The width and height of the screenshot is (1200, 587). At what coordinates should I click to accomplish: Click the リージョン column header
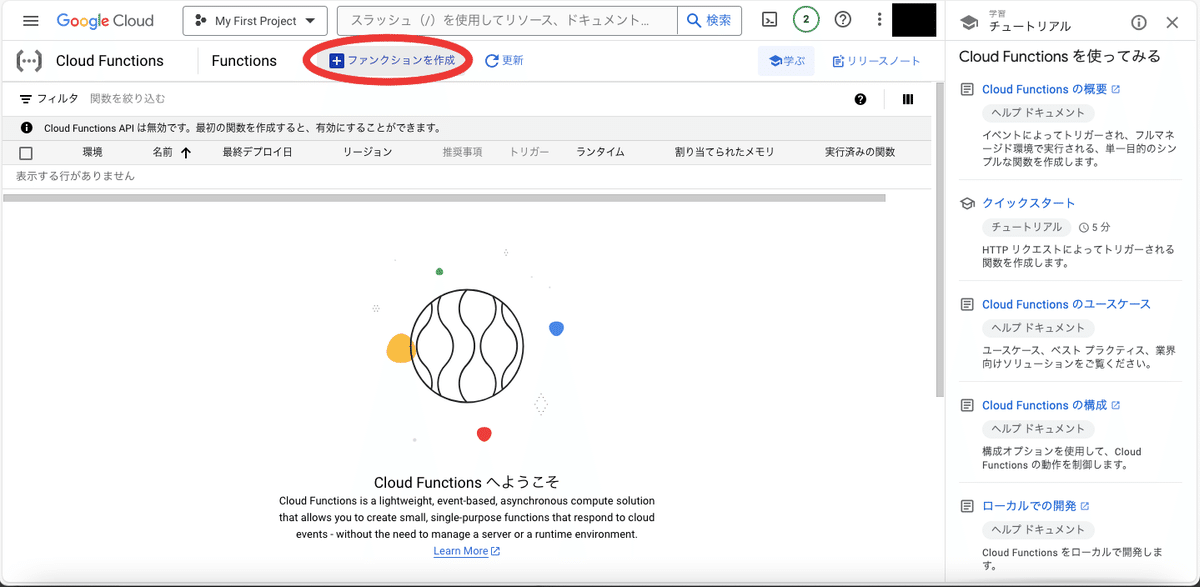coord(367,153)
